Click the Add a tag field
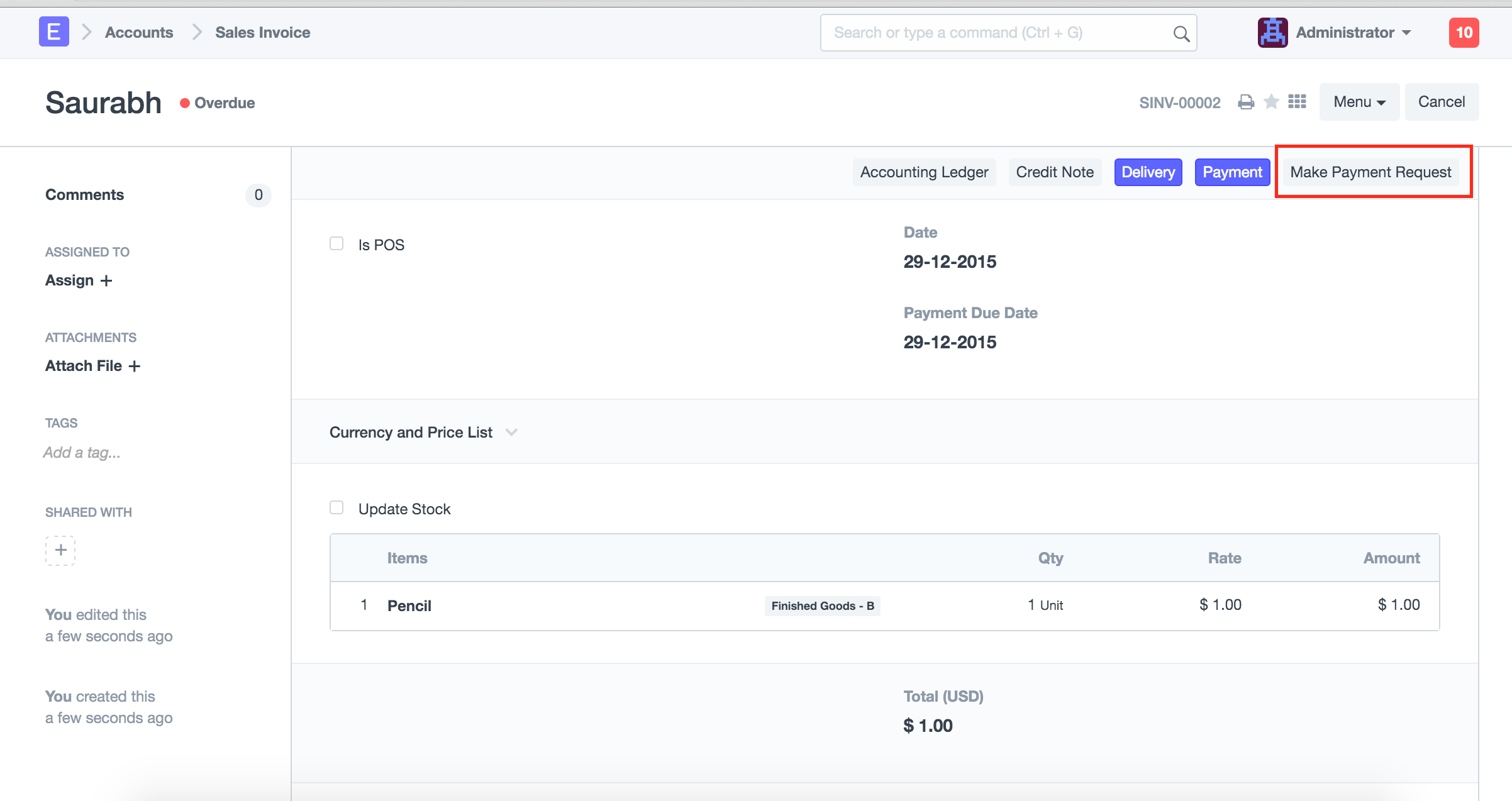Viewport: 1512px width, 801px height. tap(82, 453)
